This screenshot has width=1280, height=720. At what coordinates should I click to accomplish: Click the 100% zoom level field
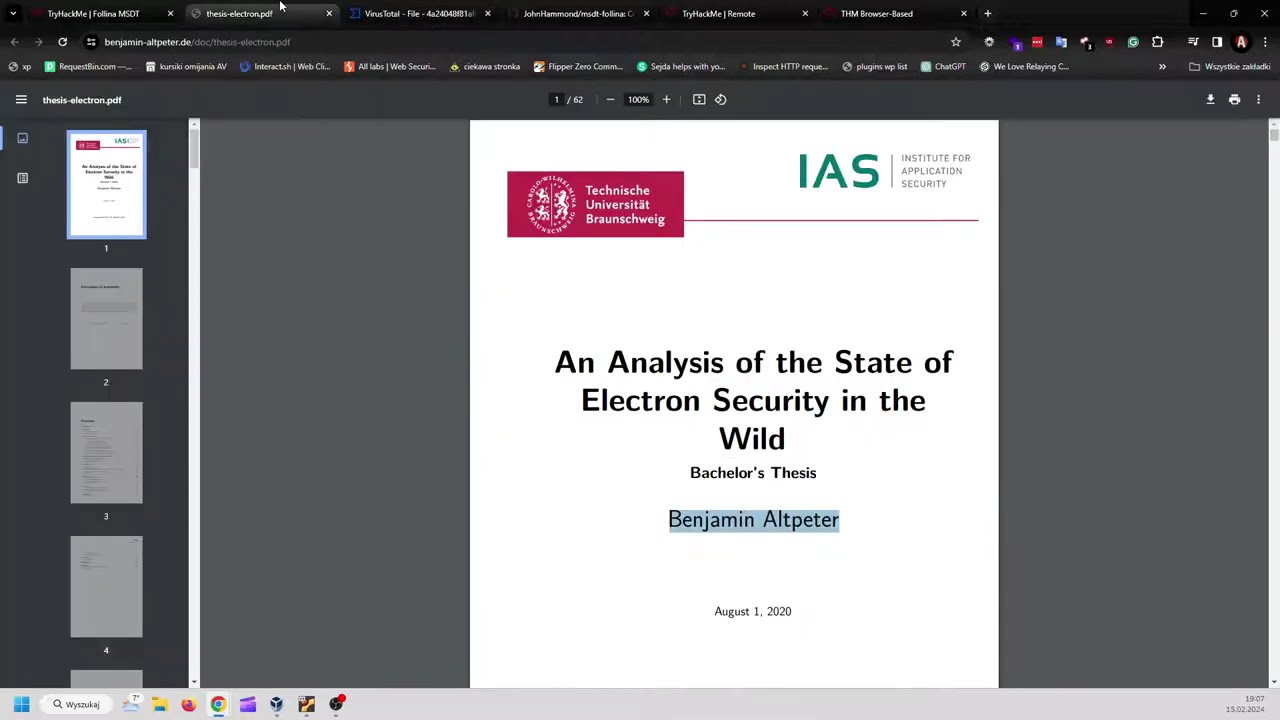click(638, 100)
